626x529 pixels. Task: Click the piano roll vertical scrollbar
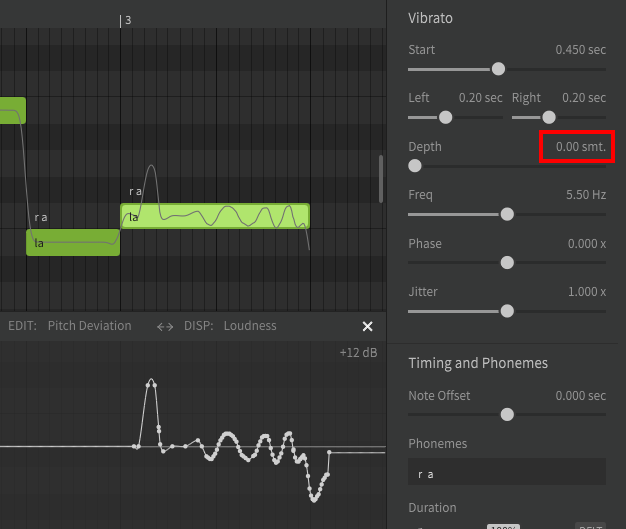(380, 179)
